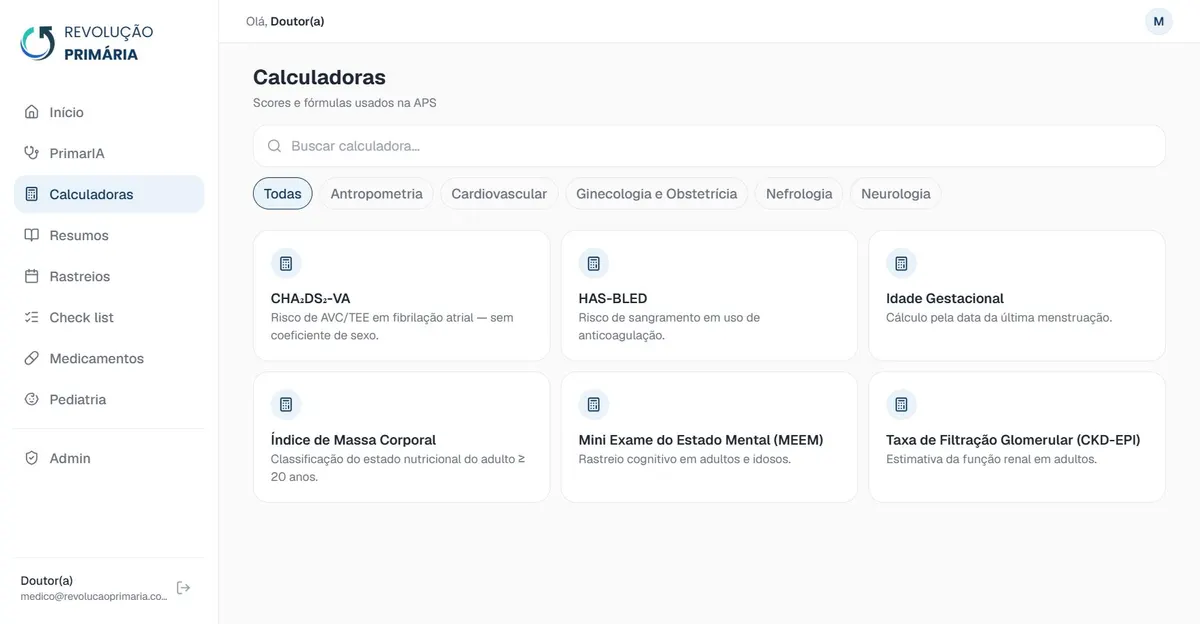Click the Revolução Primária logo icon

click(x=38, y=42)
